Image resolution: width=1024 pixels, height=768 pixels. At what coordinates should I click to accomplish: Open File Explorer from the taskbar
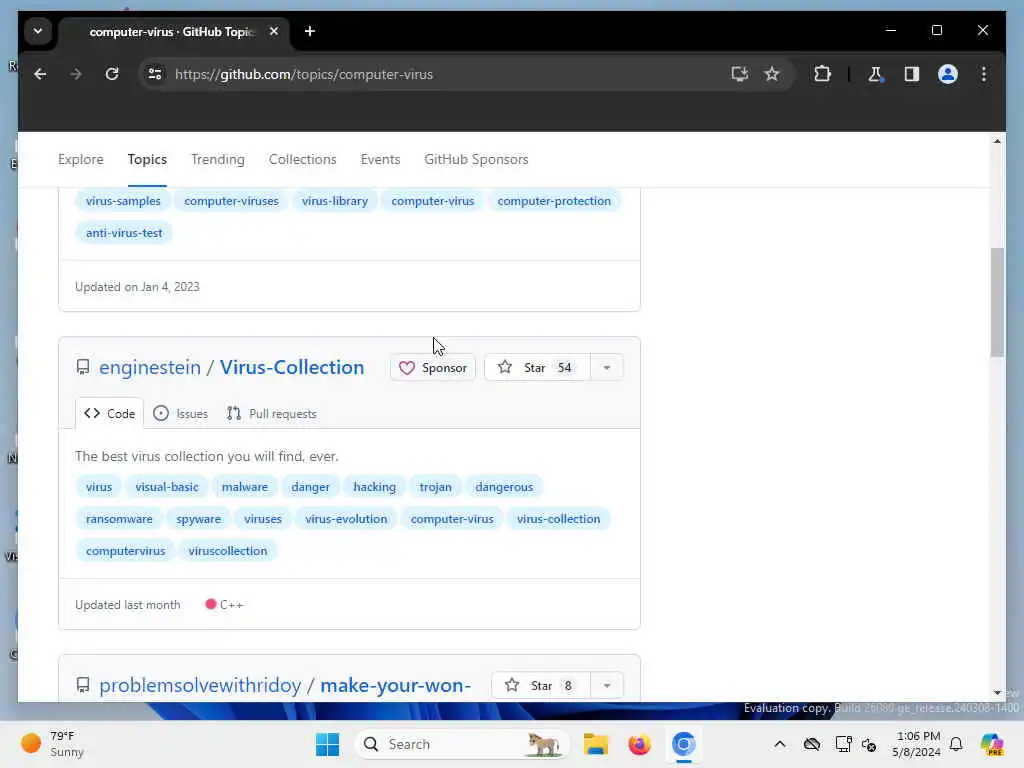click(x=596, y=744)
